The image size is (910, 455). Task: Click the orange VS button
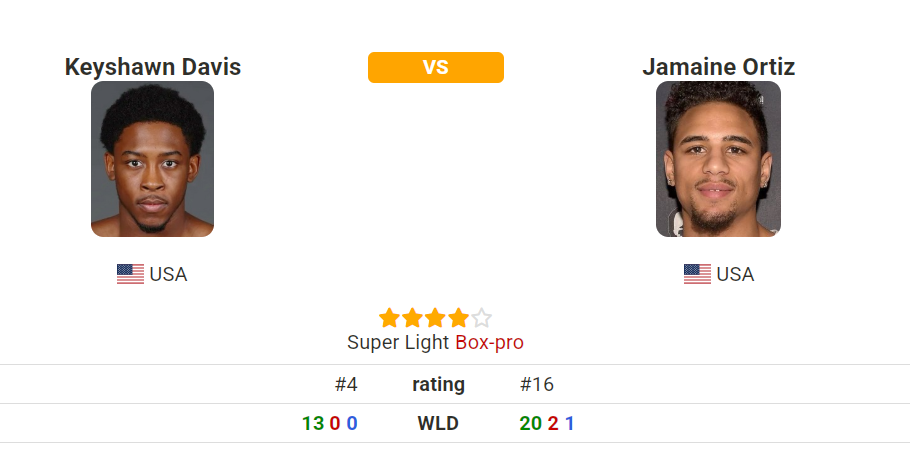tap(435, 67)
